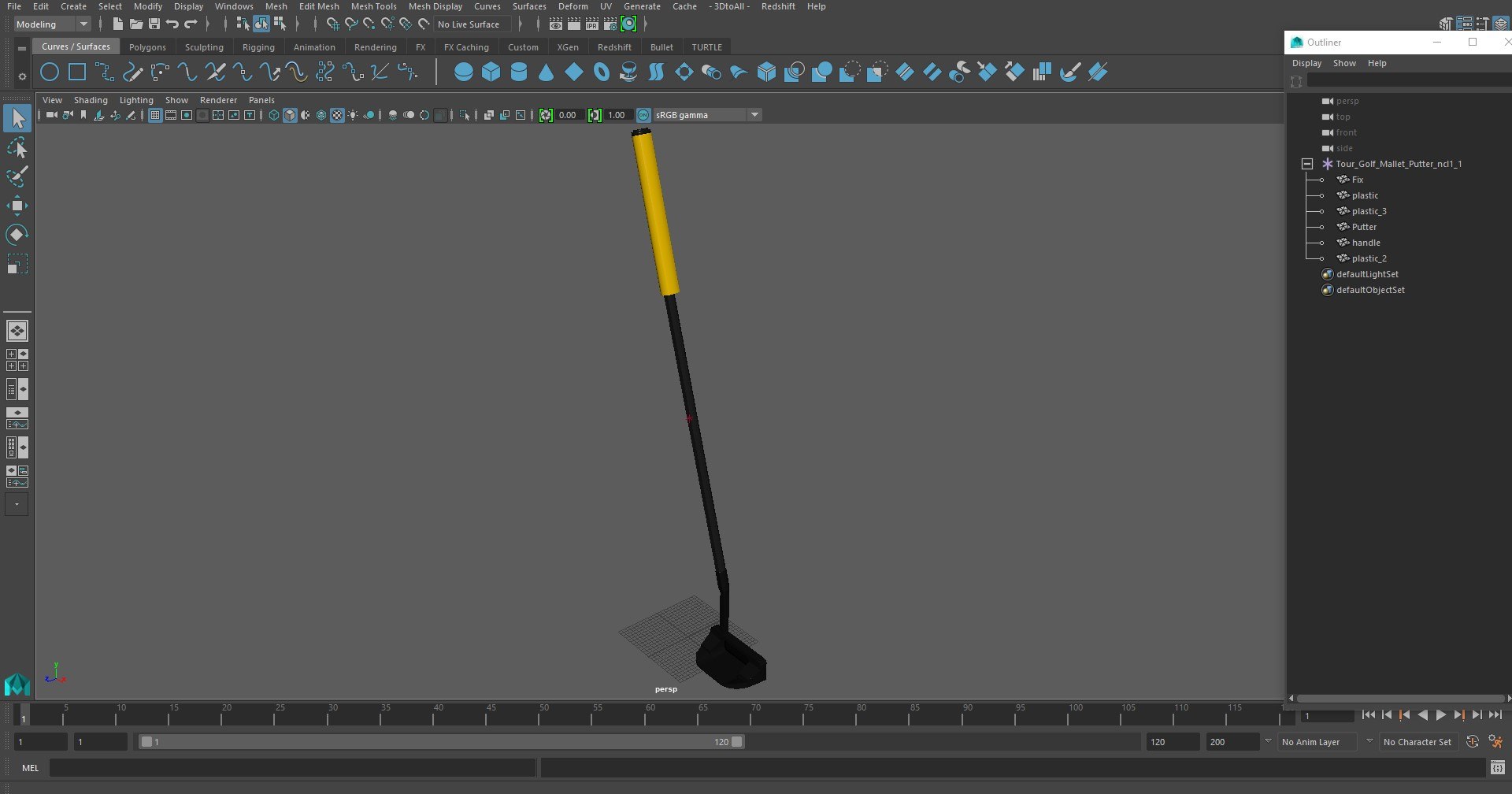1512x794 pixels.
Task: Open the Redshift menu
Action: (778, 6)
